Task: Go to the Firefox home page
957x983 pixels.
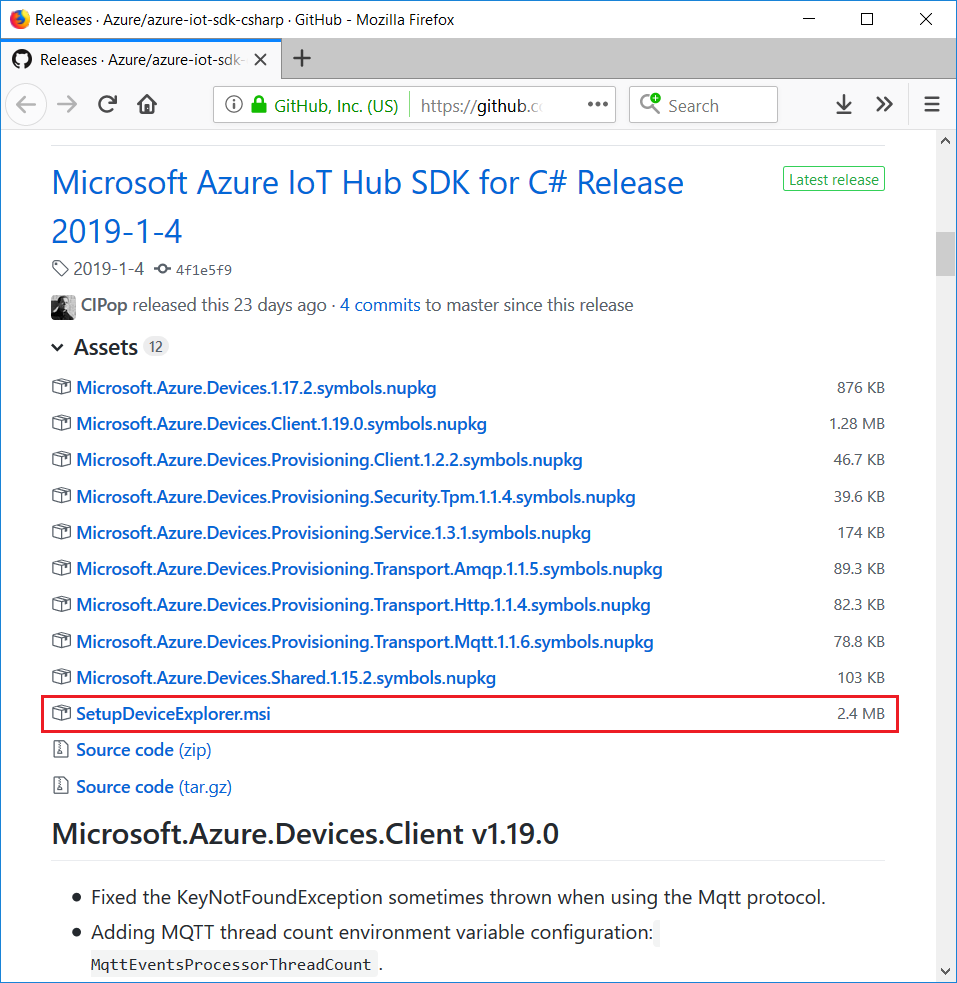Action: pyautogui.click(x=147, y=104)
